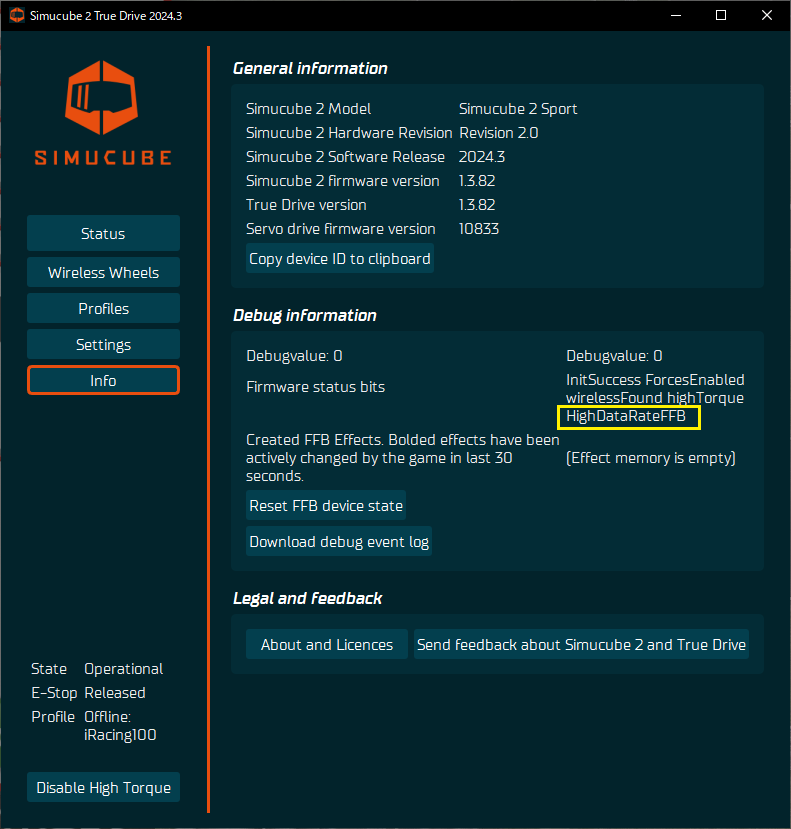
Task: Copy device ID to clipboard
Action: [x=339, y=259]
